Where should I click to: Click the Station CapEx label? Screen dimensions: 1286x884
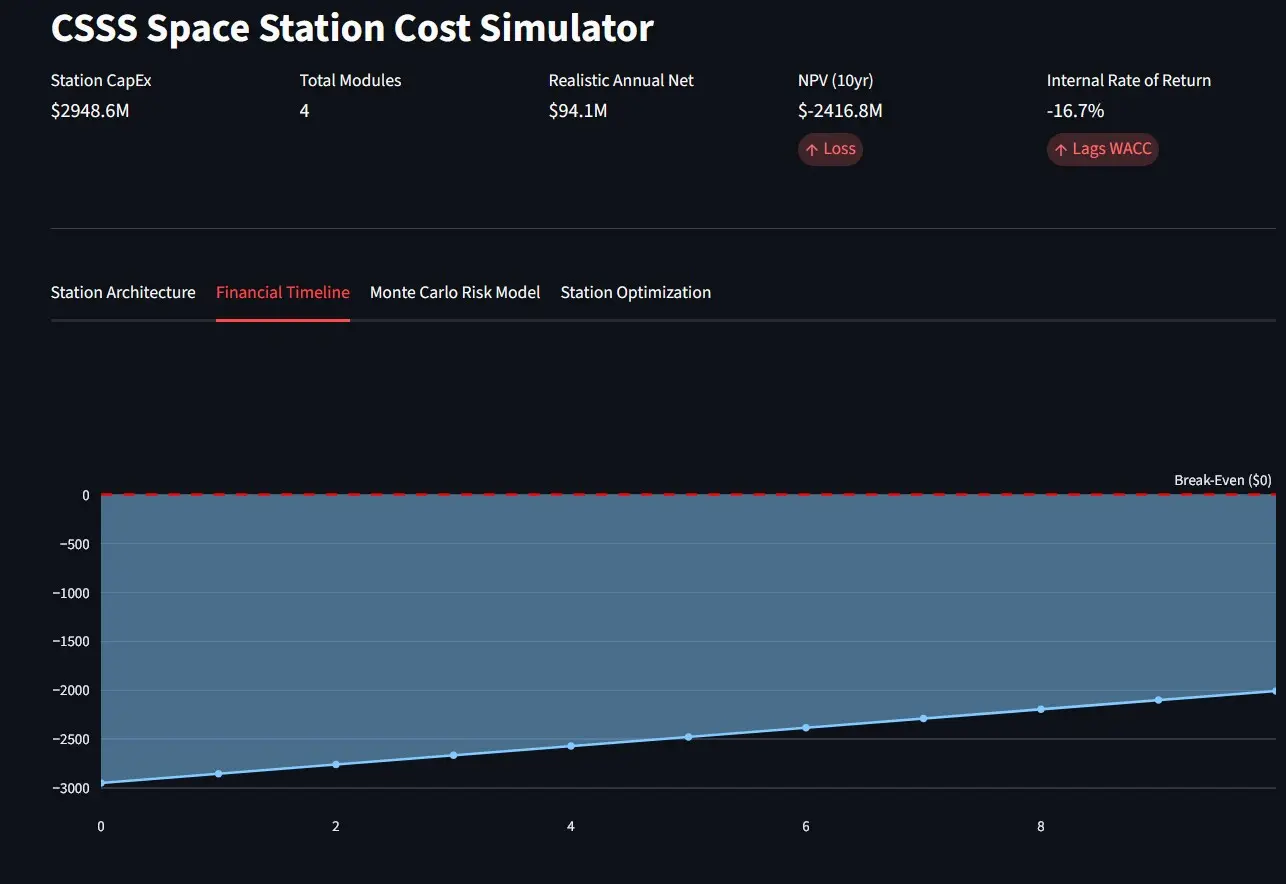click(101, 80)
